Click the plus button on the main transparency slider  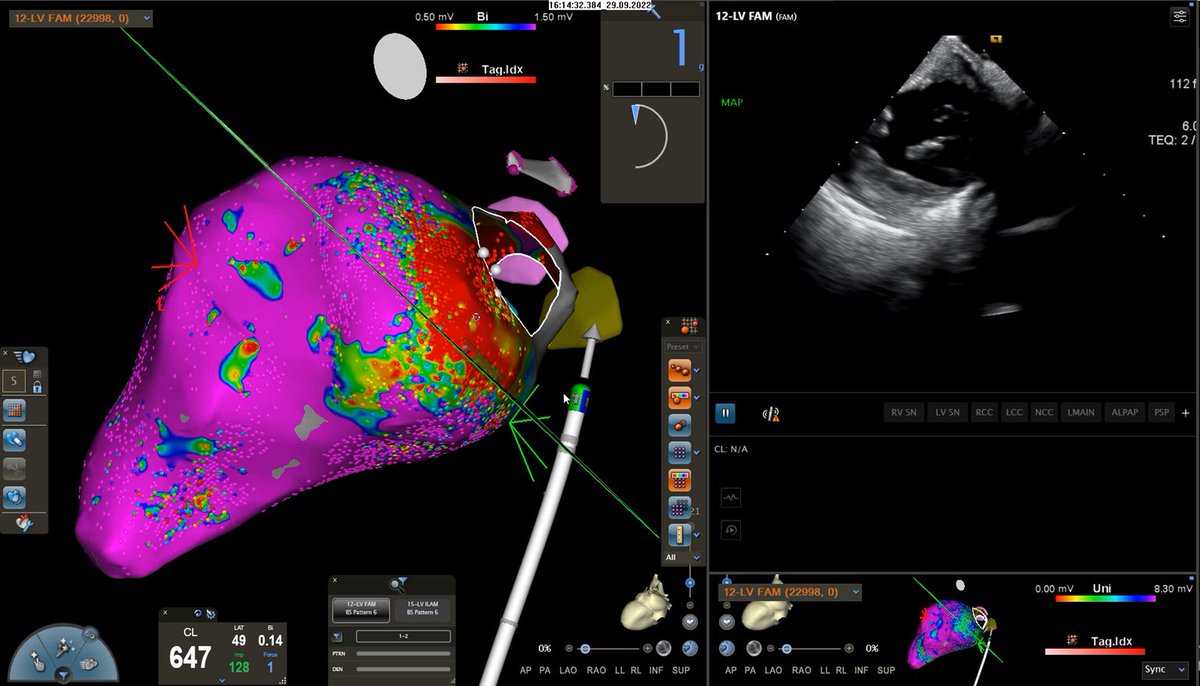click(x=647, y=648)
